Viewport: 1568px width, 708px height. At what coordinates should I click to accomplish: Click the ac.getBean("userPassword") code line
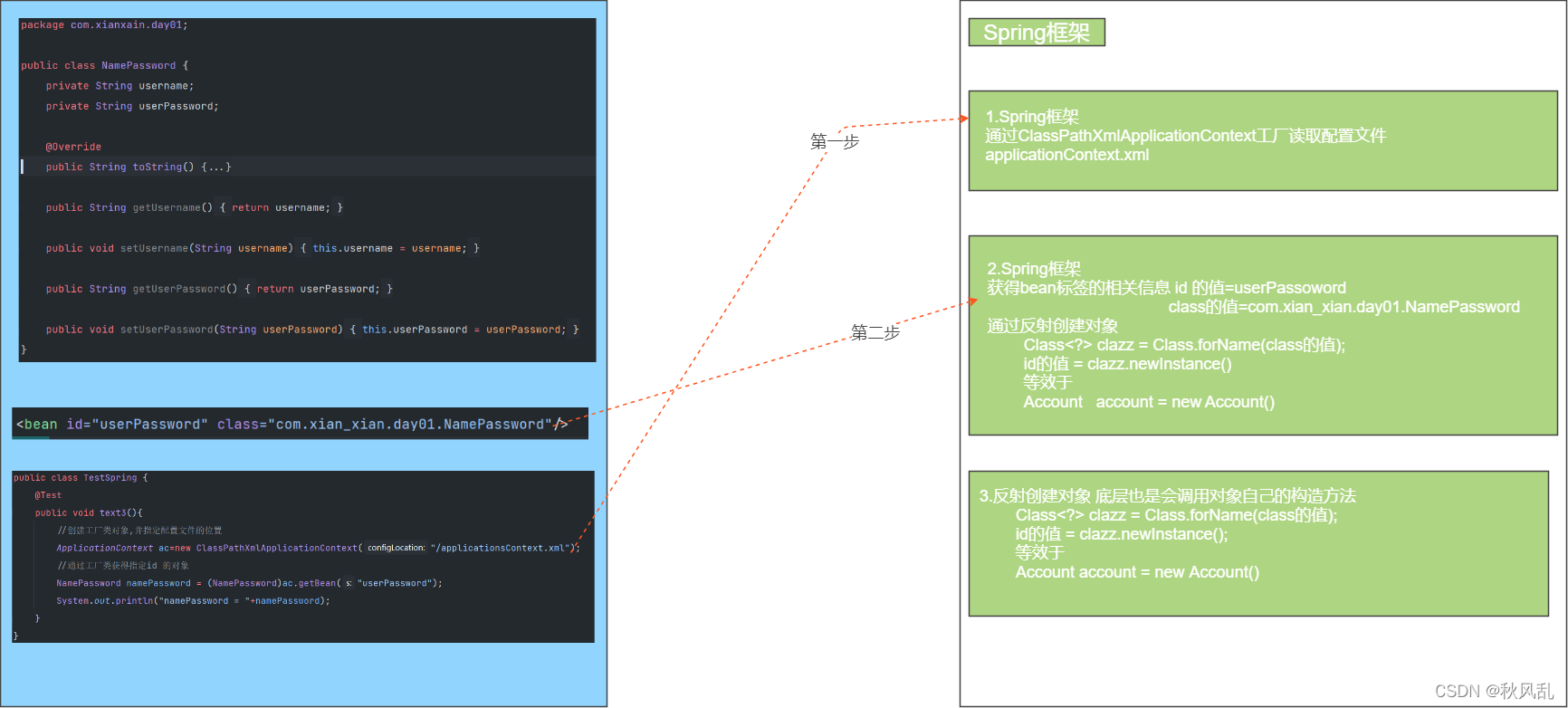(x=250, y=583)
